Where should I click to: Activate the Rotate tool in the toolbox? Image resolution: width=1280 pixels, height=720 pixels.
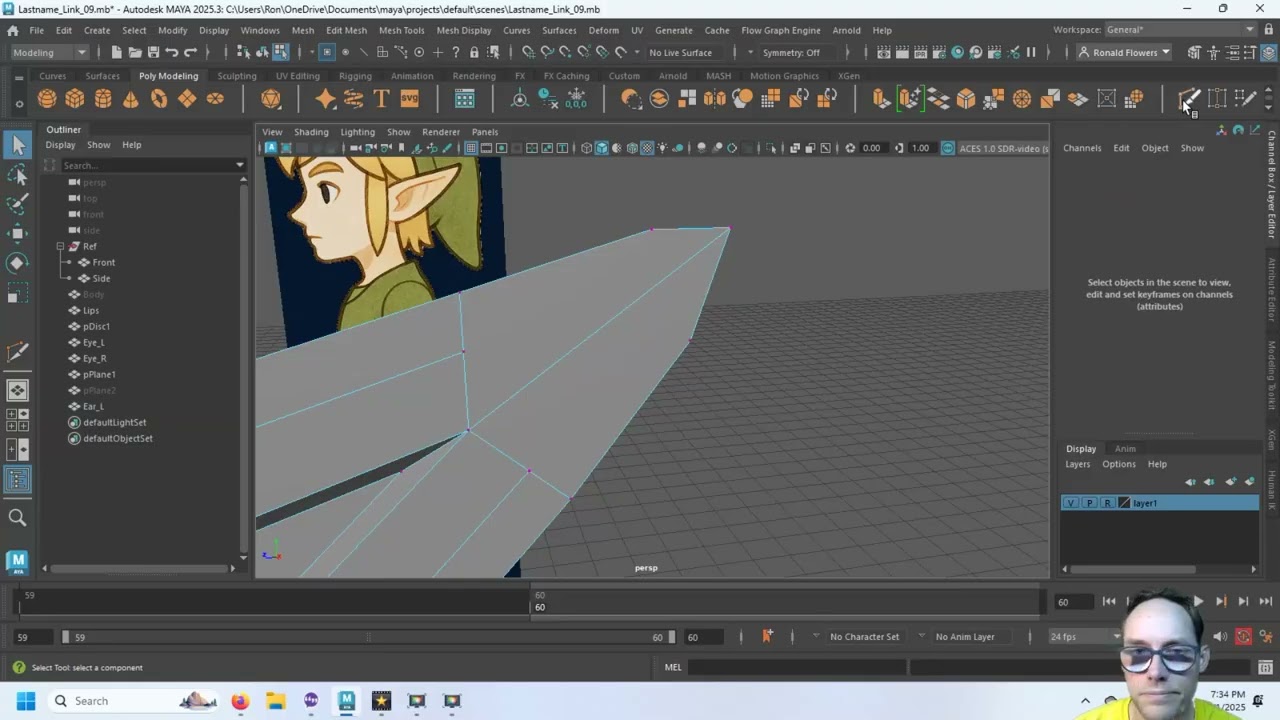17,262
